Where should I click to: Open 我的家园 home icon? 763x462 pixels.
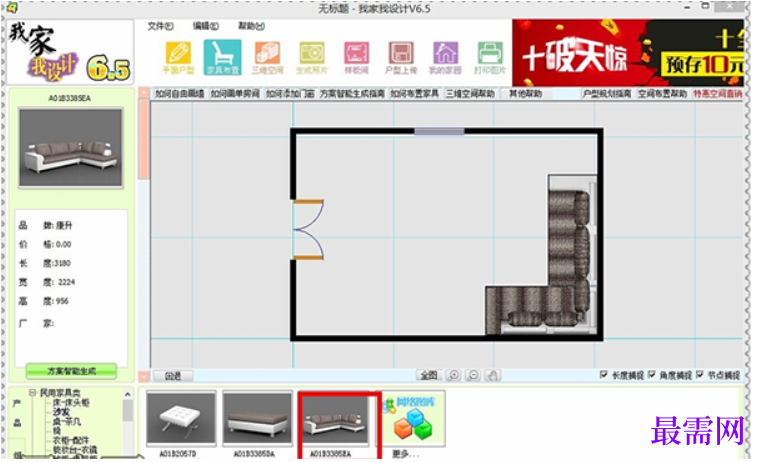(x=445, y=57)
